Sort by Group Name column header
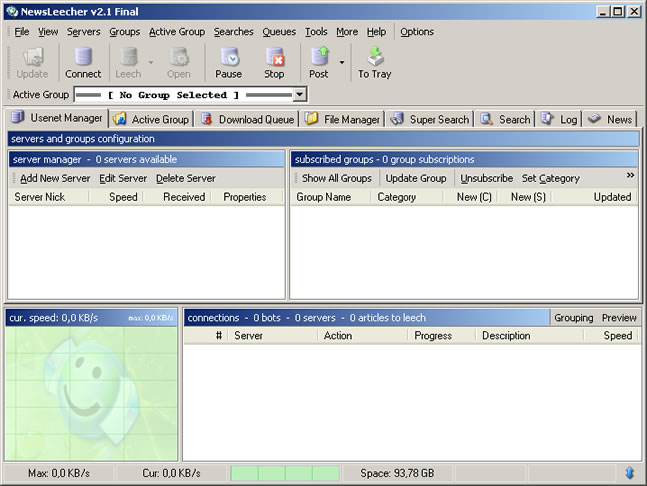This screenshot has height=486, width=647. pyautogui.click(x=330, y=197)
